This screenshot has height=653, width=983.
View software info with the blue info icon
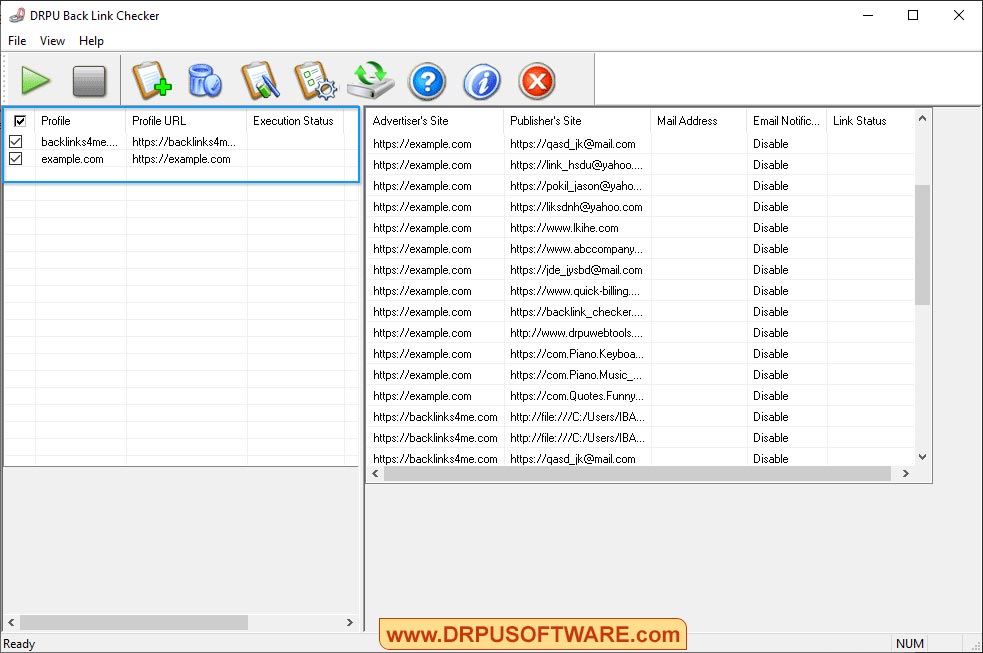click(x=481, y=81)
